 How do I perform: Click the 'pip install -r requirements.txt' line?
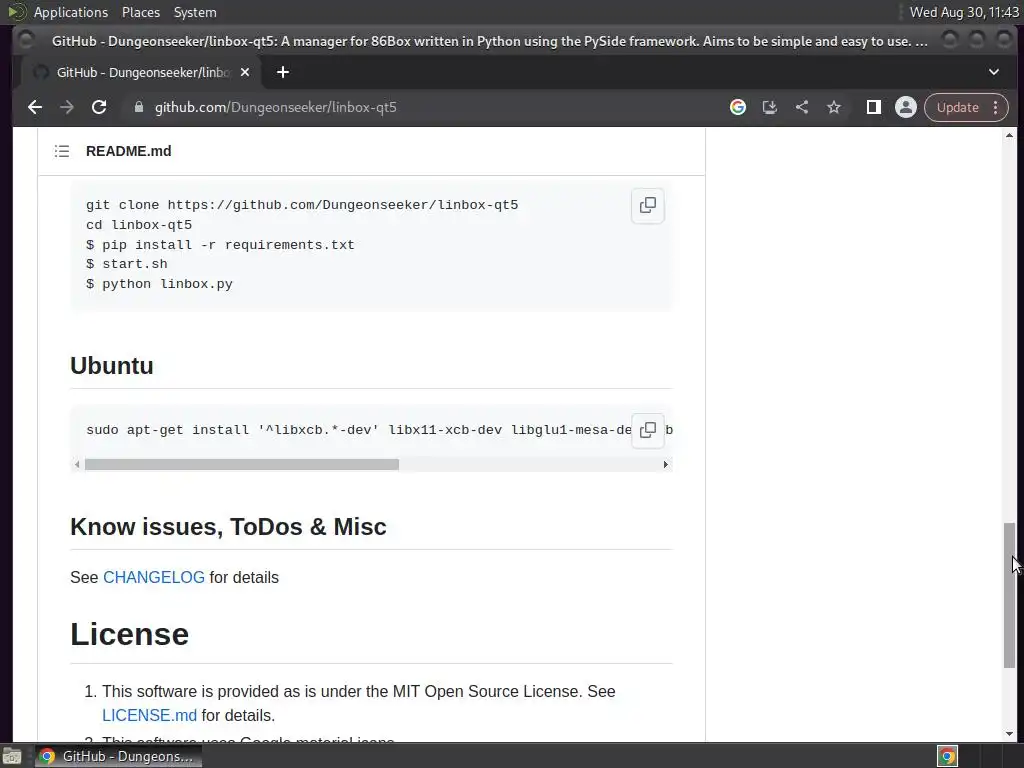coord(220,245)
